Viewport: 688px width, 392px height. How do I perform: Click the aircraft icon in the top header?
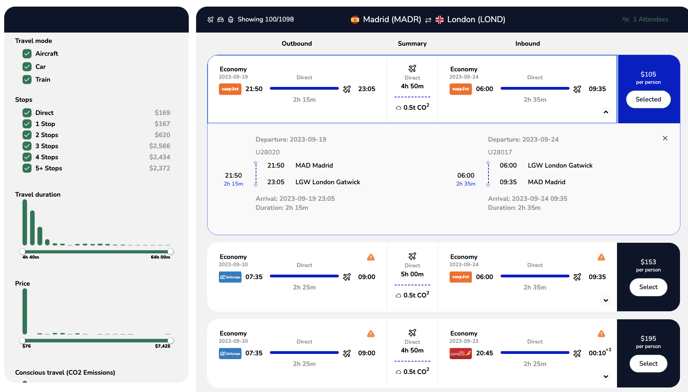[211, 19]
